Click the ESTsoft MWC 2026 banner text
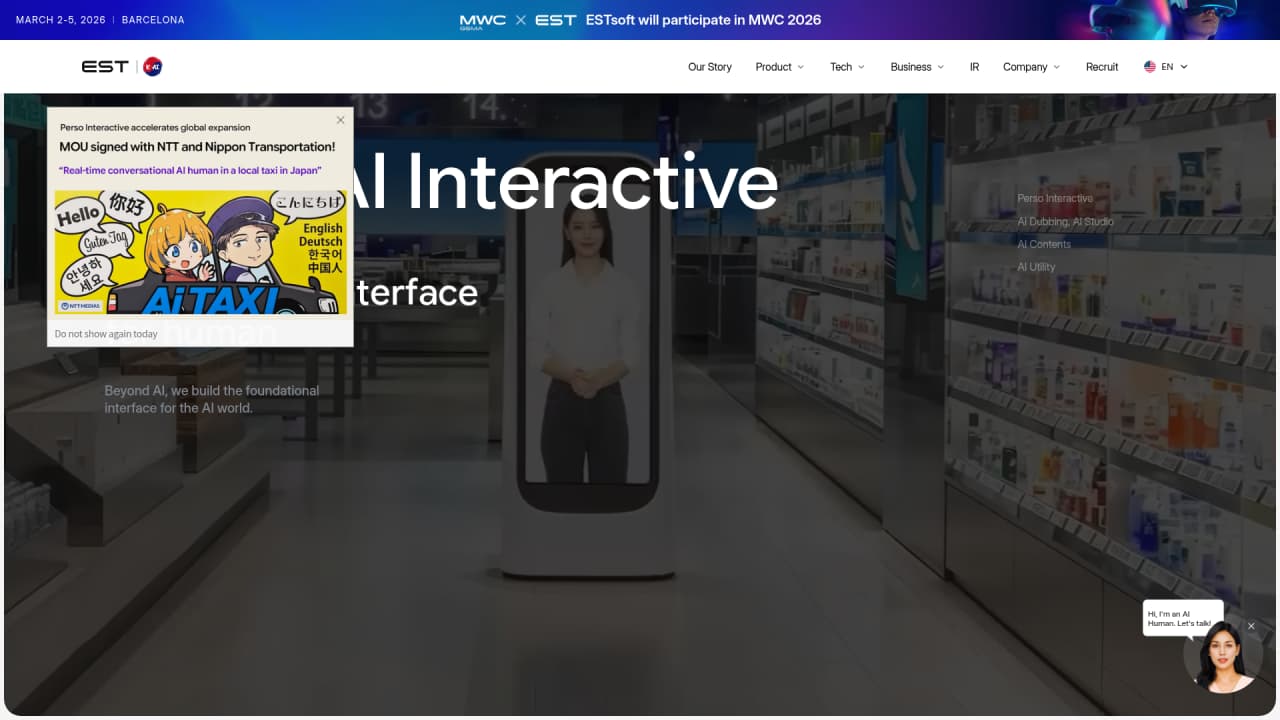1280x720 pixels. point(703,20)
